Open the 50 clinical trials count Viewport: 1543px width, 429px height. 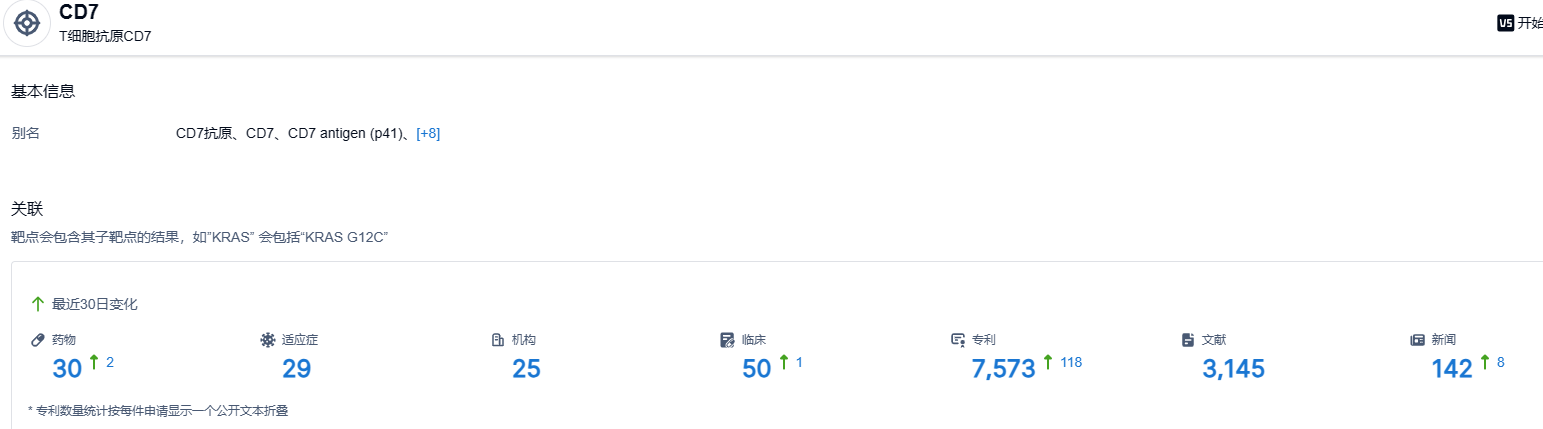point(757,369)
